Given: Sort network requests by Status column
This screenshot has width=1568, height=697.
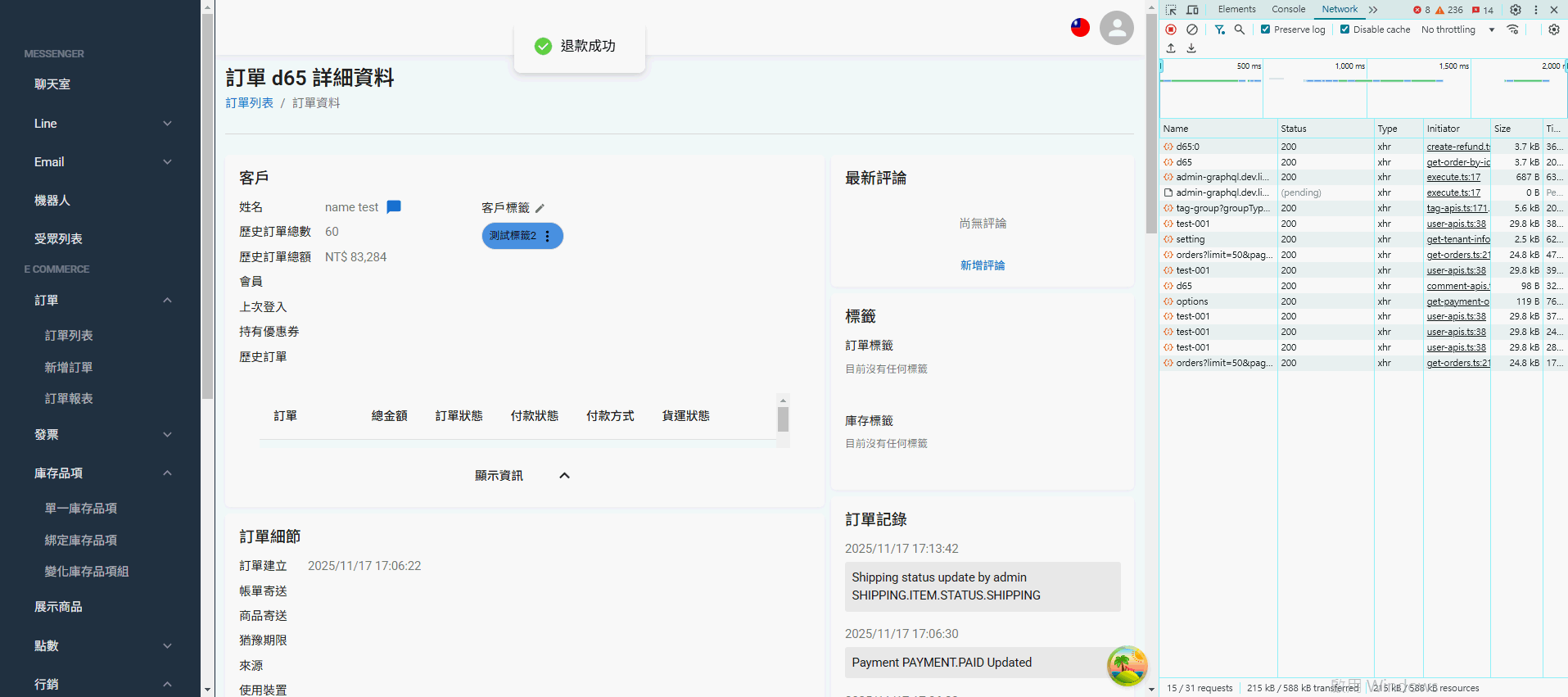Looking at the screenshot, I should [1326, 129].
